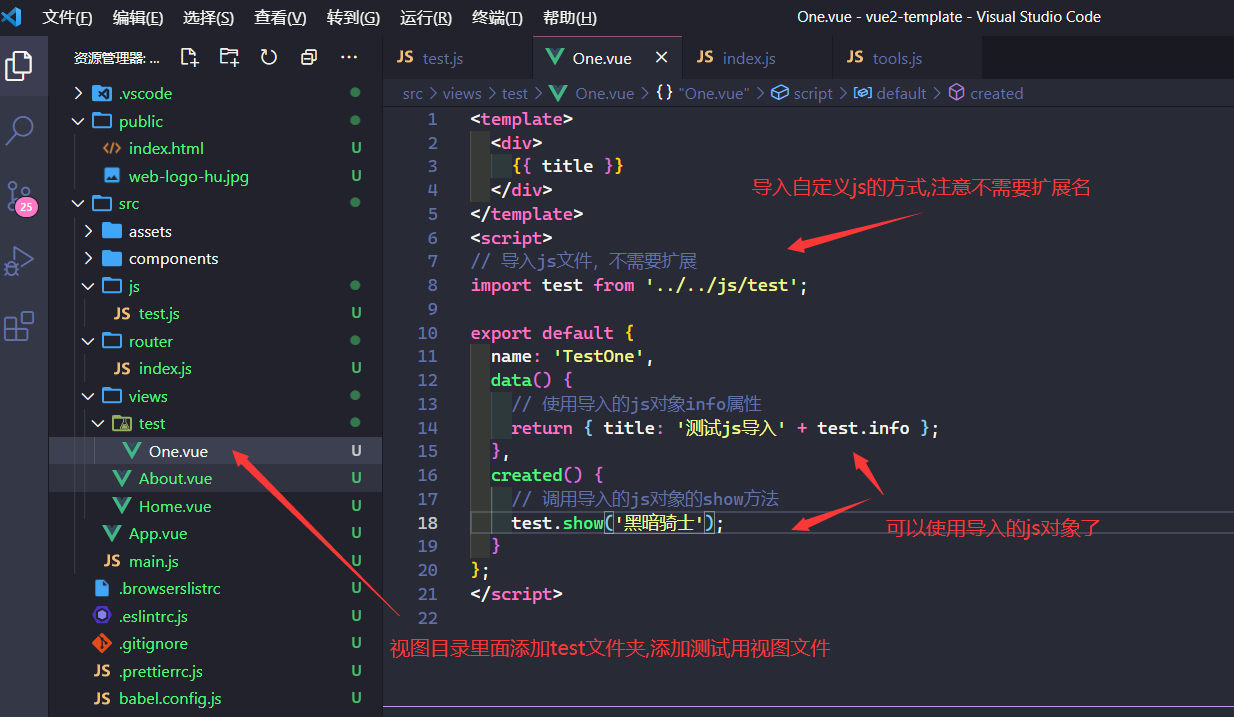This screenshot has height=717, width=1234.
Task: Collapse the views folder
Action: [148, 396]
